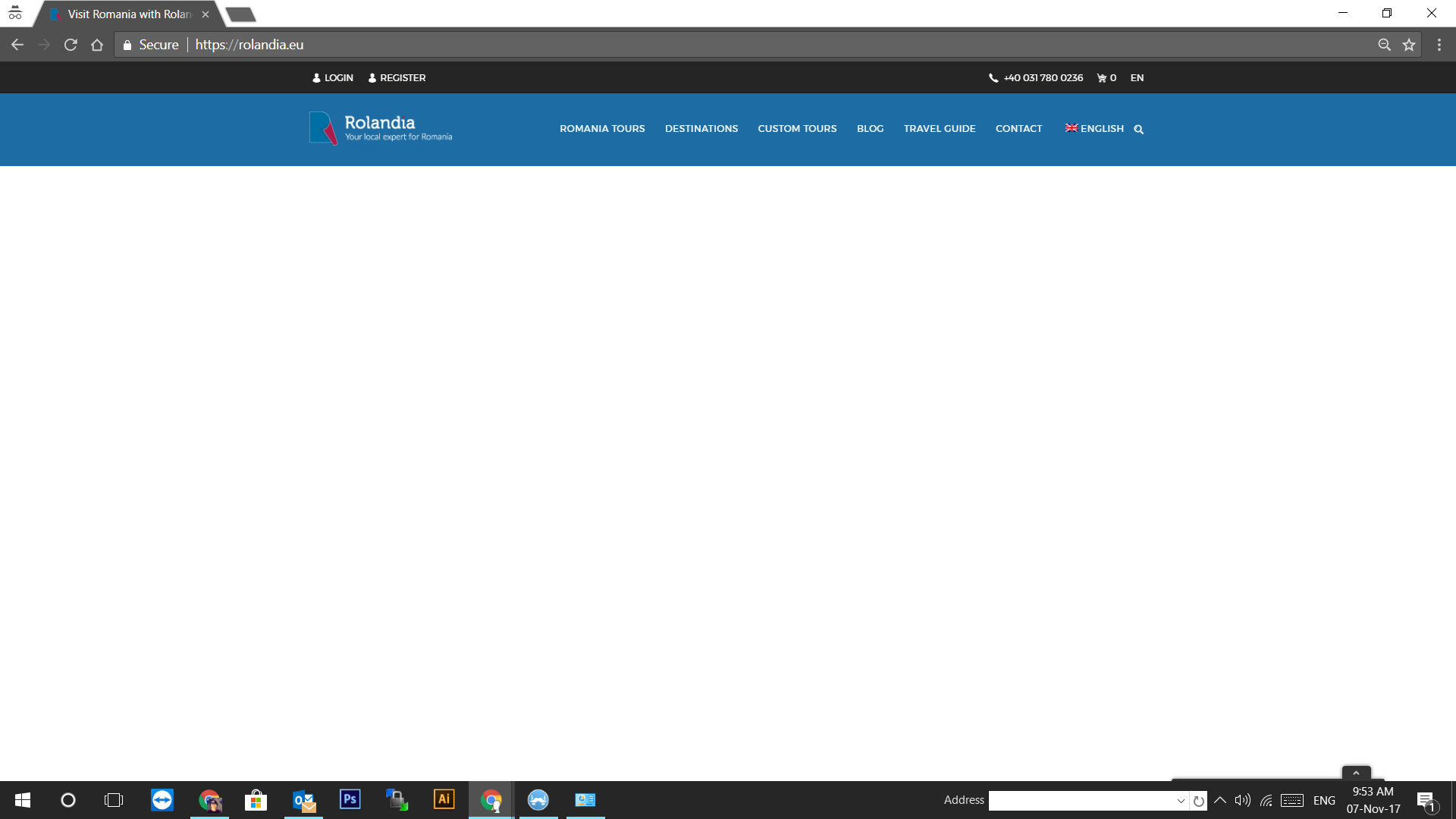This screenshot has width=1456, height=819.
Task: Open Chrome three-dot menu
Action: [1439, 45]
